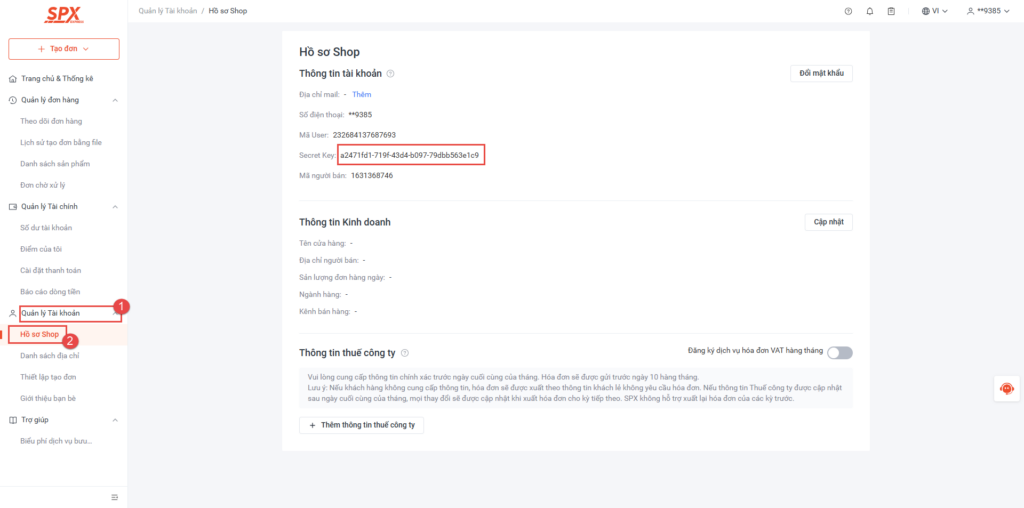1024x508 pixels.
Task: Click the Địa chỉ người bán label
Action: click(328, 260)
